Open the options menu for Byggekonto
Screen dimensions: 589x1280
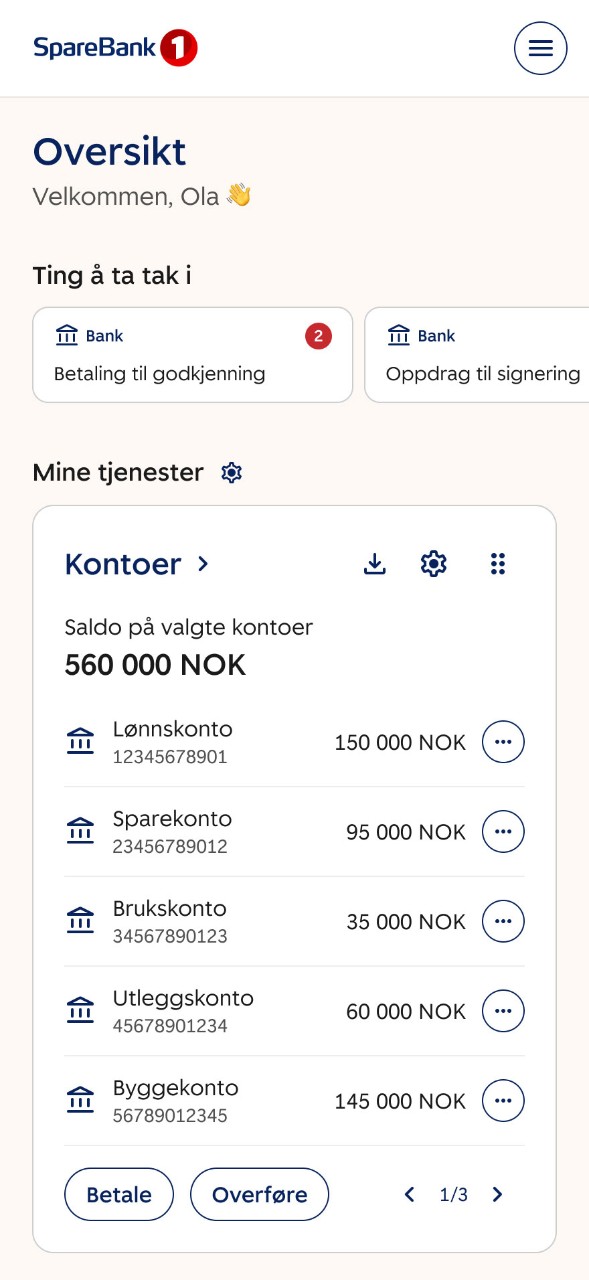point(503,1100)
